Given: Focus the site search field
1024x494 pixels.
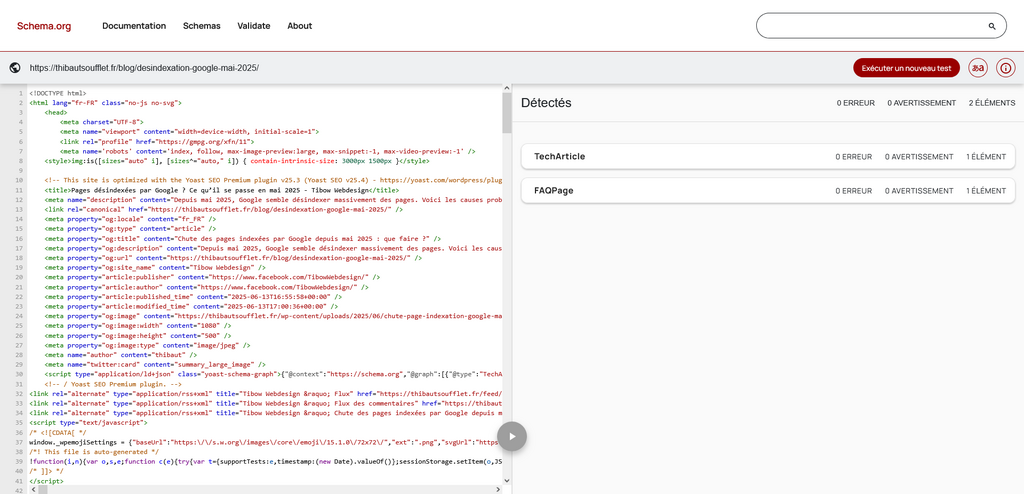Looking at the screenshot, I should point(881,26).
